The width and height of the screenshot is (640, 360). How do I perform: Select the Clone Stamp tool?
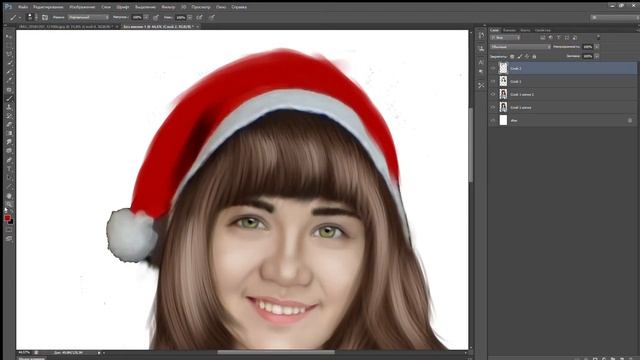[9, 107]
